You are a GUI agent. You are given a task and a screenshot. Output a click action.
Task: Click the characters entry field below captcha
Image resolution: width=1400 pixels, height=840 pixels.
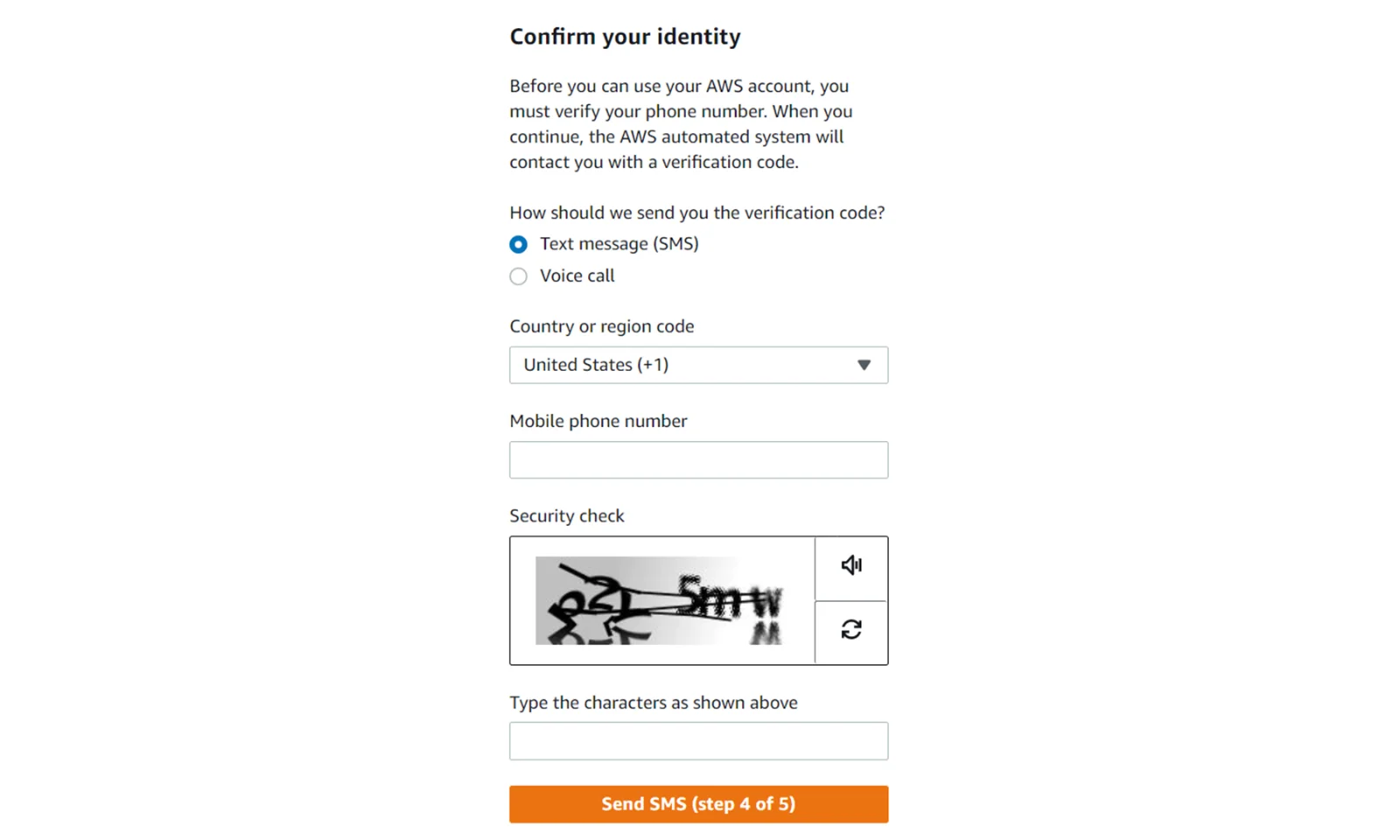(x=698, y=740)
